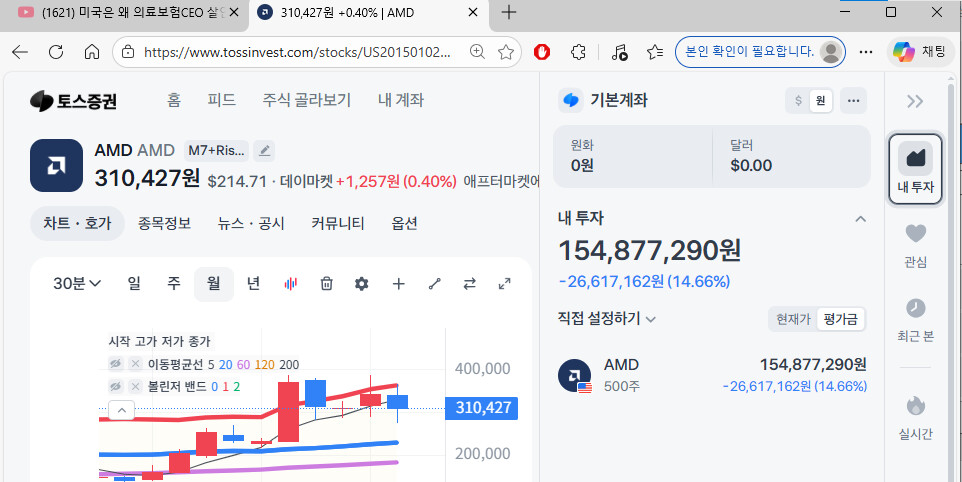Open the Favorites list icon
Image resolution: width=962 pixels, height=482 pixels.
click(655, 52)
